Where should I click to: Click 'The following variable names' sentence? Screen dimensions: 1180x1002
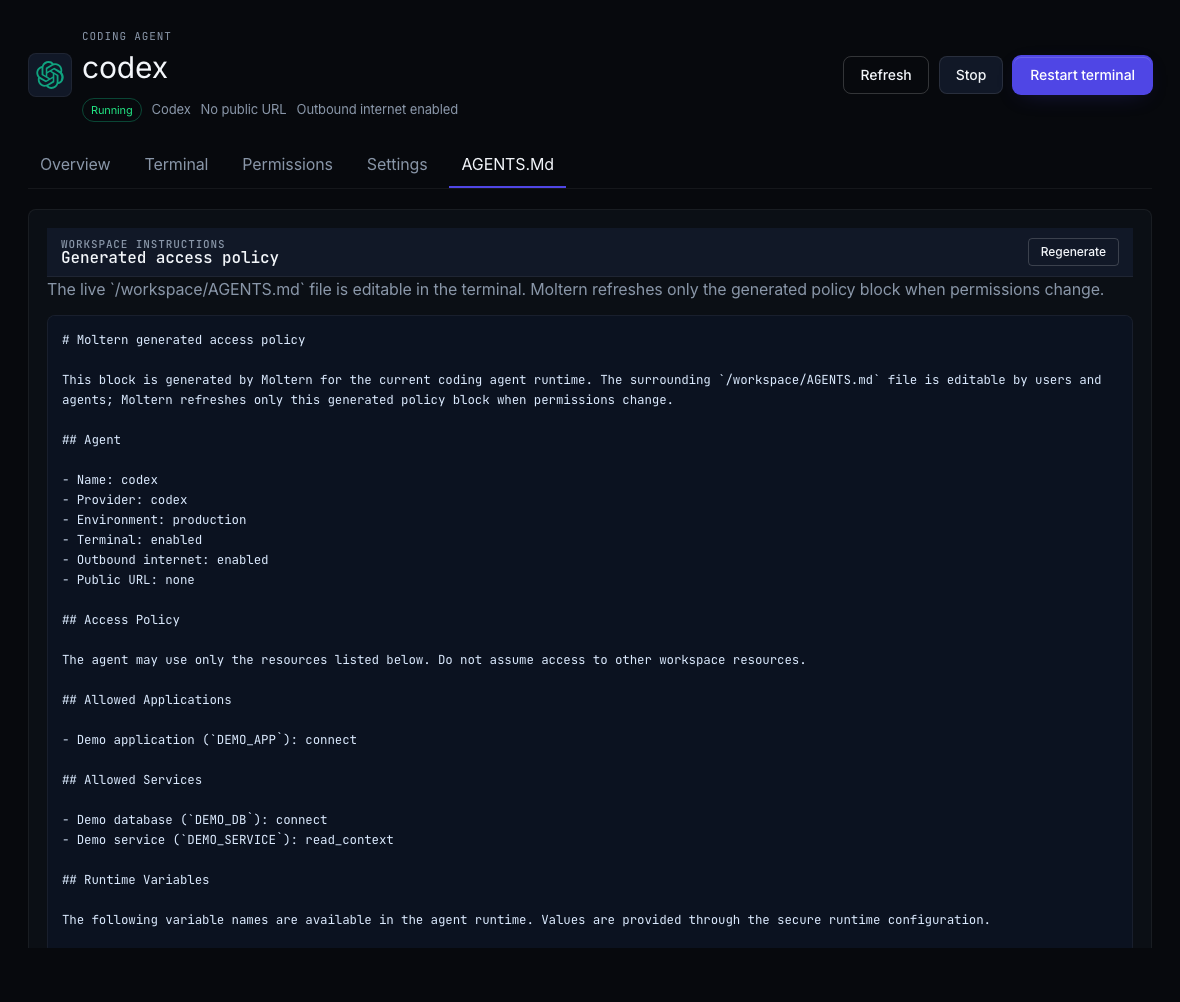pyautogui.click(x=526, y=919)
